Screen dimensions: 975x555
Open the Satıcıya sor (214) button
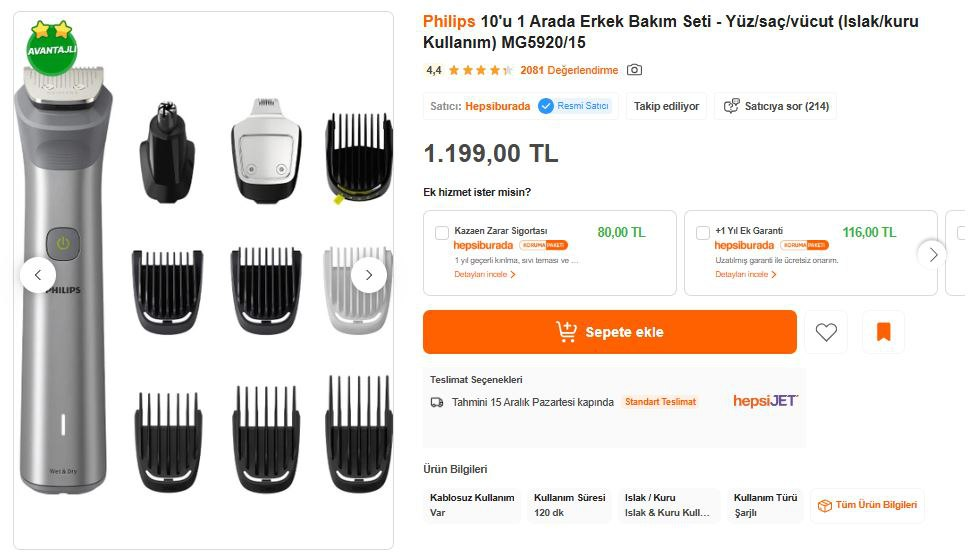(776, 106)
